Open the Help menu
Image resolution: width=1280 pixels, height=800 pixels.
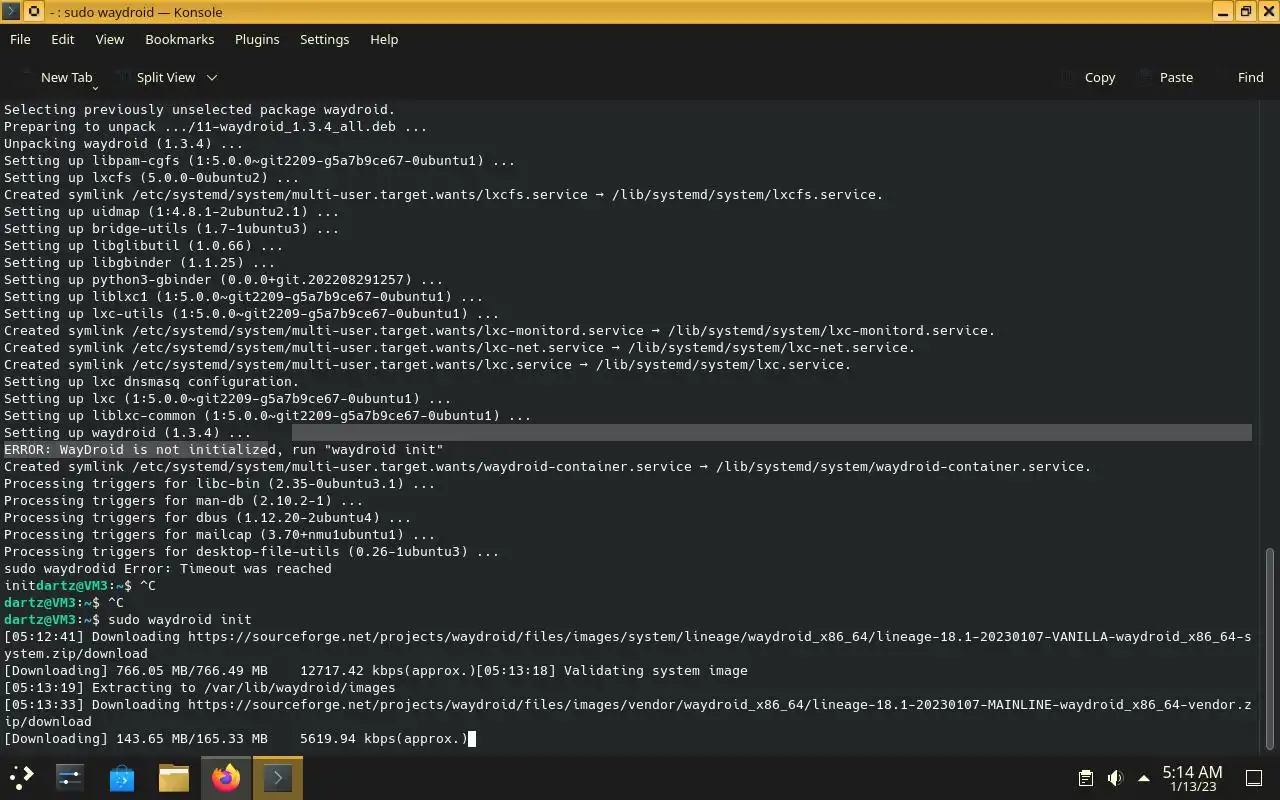click(384, 39)
